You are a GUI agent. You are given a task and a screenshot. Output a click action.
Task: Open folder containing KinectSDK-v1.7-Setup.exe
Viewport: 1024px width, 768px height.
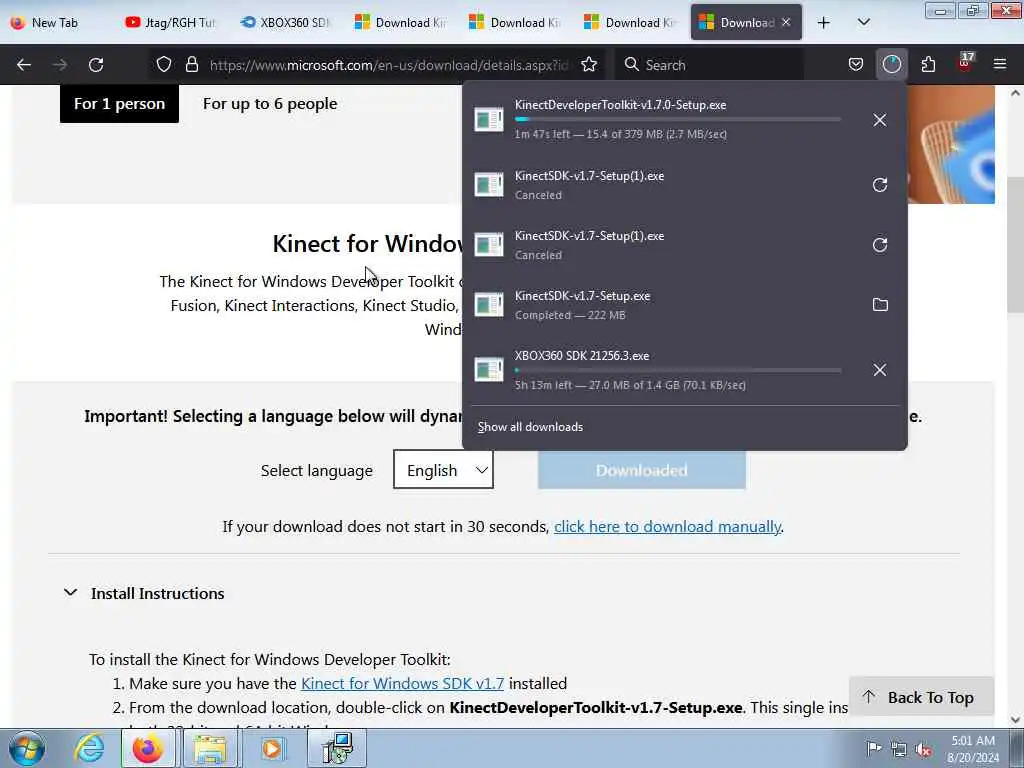(880, 305)
